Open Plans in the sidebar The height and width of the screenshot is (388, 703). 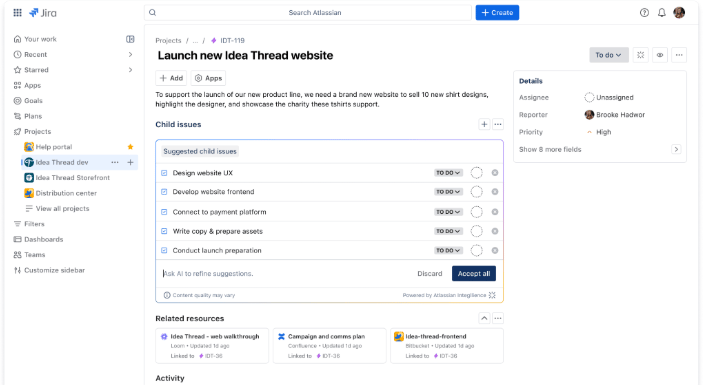28,116
